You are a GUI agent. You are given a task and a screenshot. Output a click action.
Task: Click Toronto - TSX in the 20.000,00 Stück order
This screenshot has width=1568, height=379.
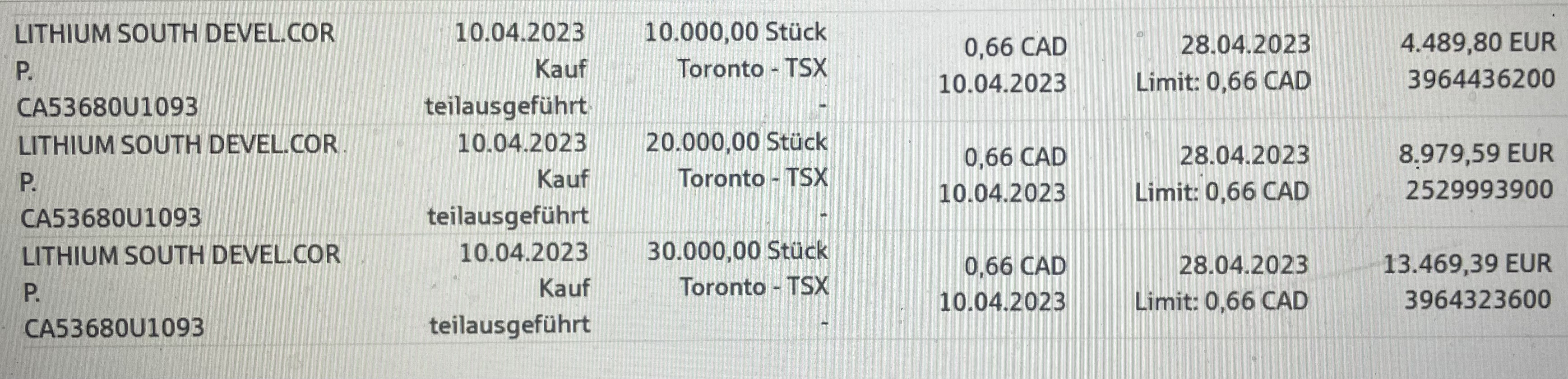coord(753,178)
